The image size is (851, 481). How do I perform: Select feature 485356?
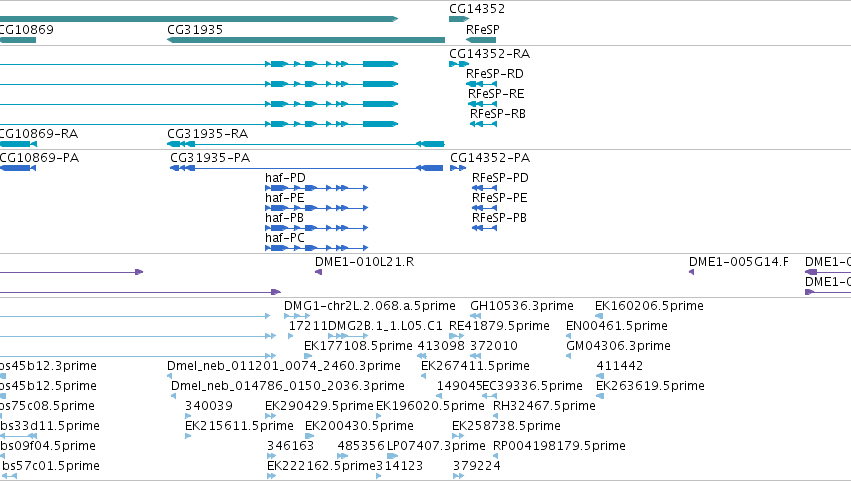[361, 446]
